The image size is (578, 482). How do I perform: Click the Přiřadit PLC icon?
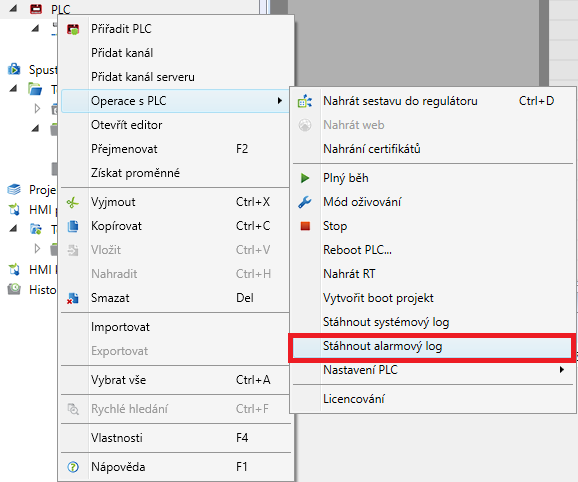73,29
